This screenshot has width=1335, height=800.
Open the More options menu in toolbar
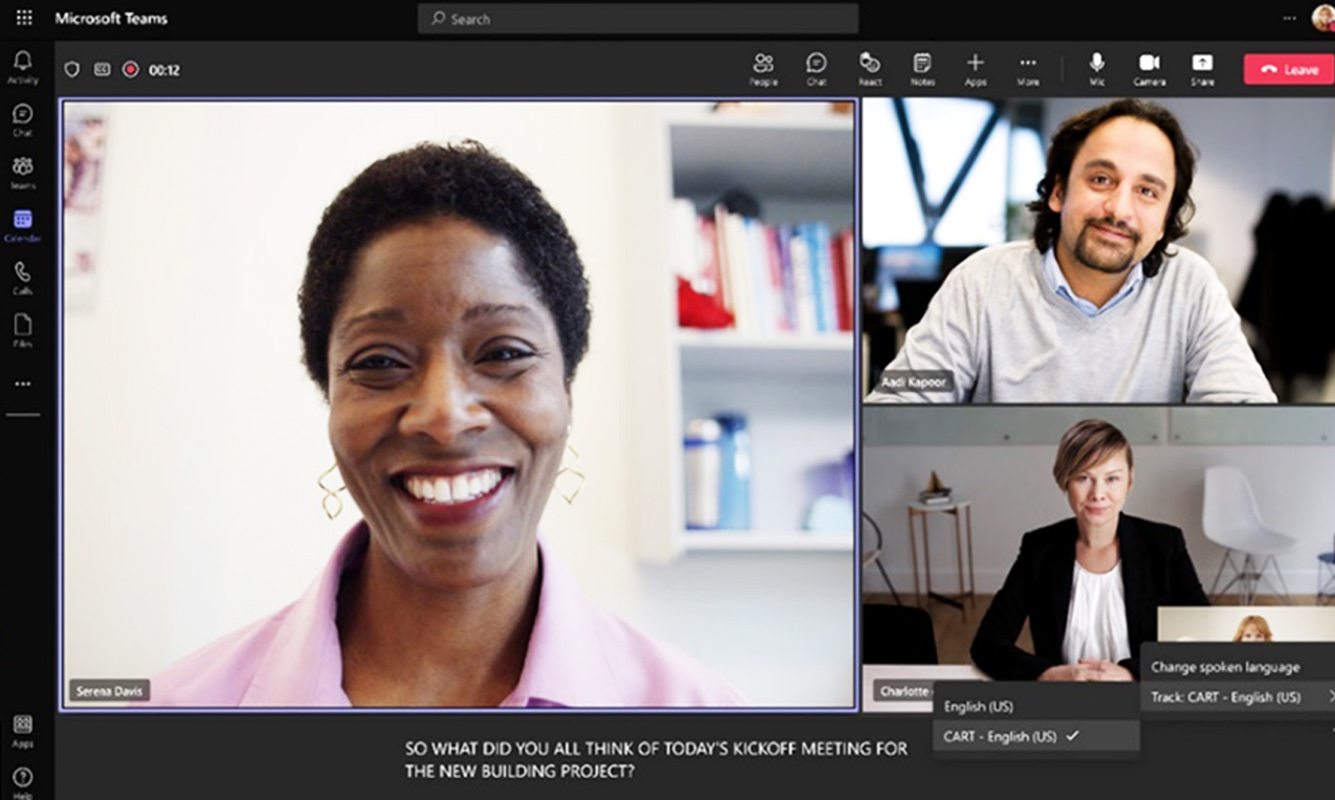[1028, 68]
